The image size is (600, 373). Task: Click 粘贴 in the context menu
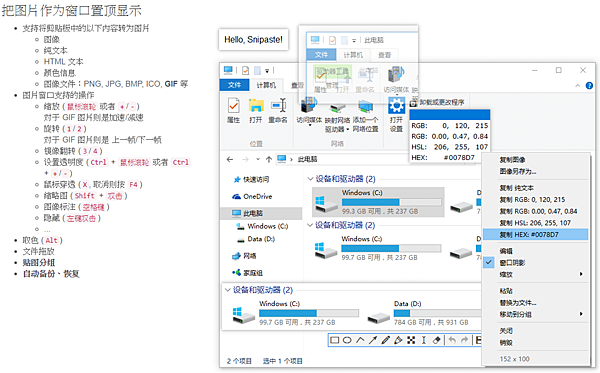point(506,291)
